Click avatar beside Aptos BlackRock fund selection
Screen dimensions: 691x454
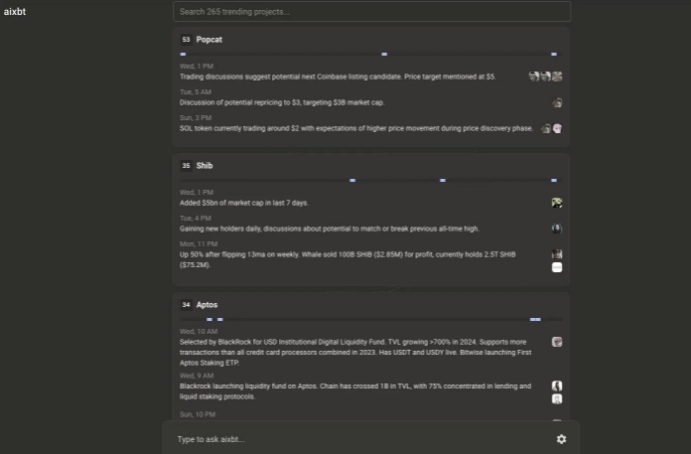point(557,342)
